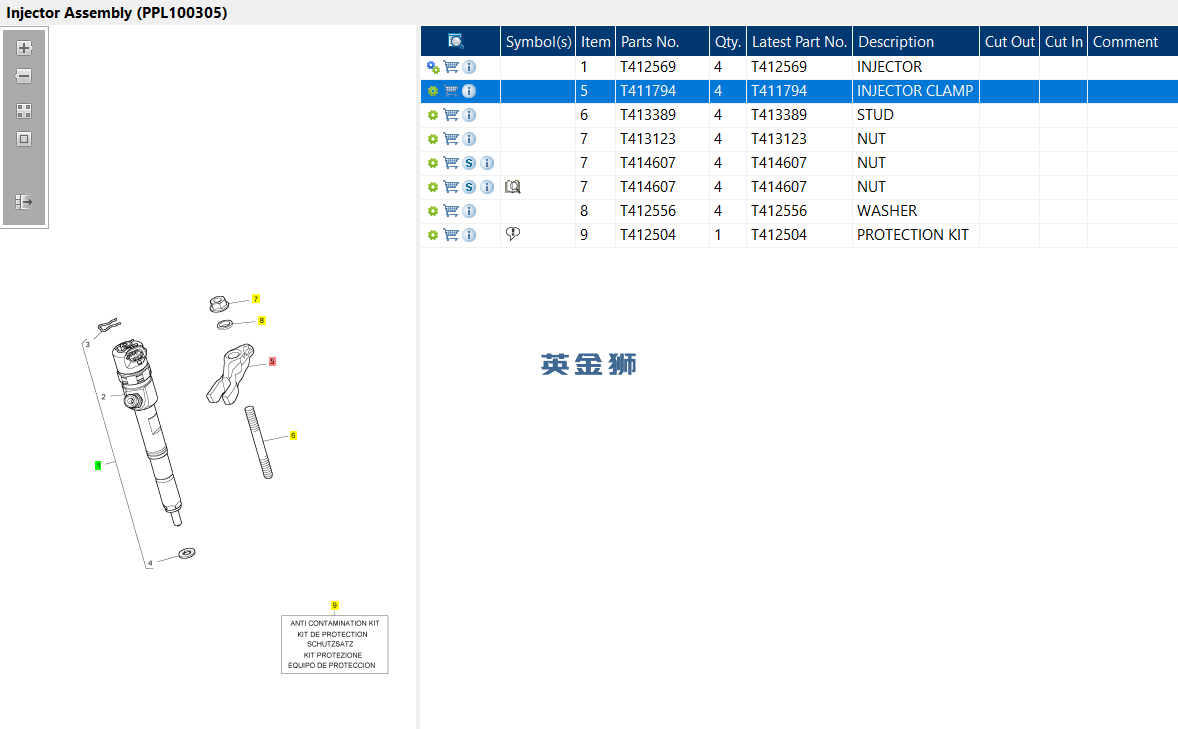Add INJECTOR CLAMP to cart
This screenshot has width=1178, height=729.
(x=451, y=91)
